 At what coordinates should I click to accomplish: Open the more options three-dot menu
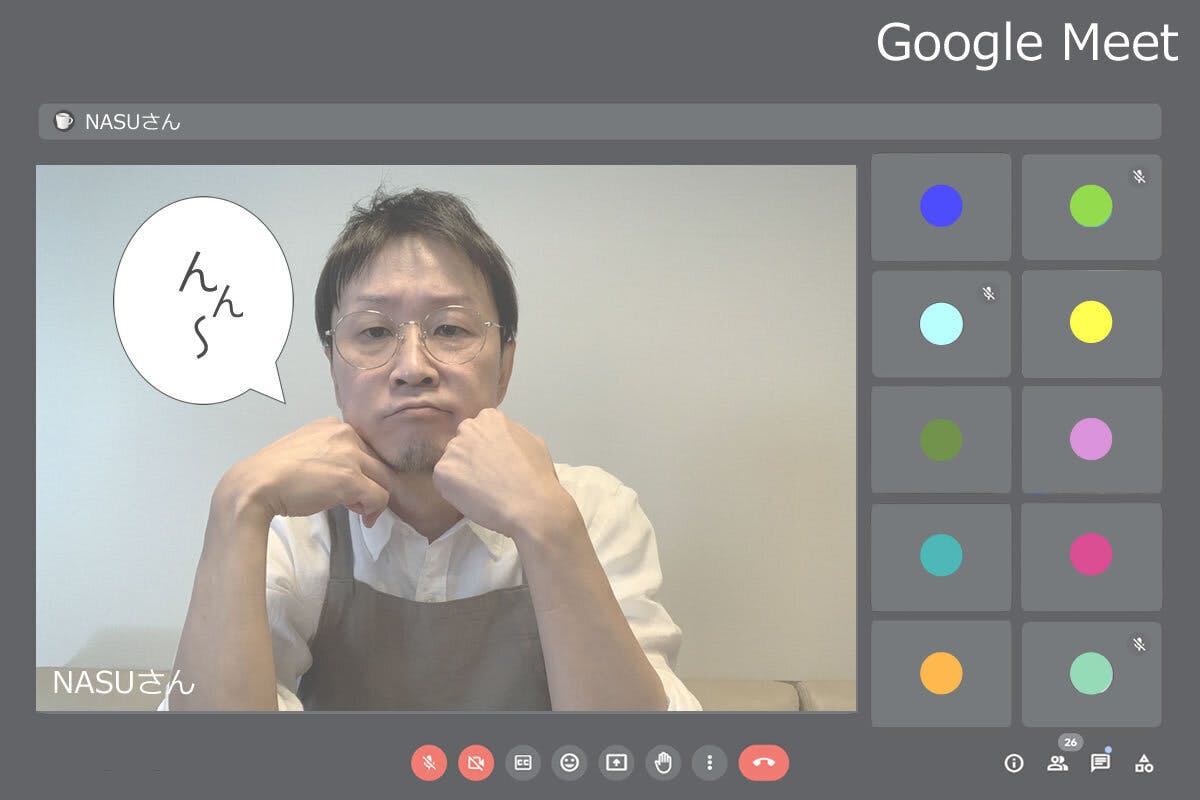710,763
